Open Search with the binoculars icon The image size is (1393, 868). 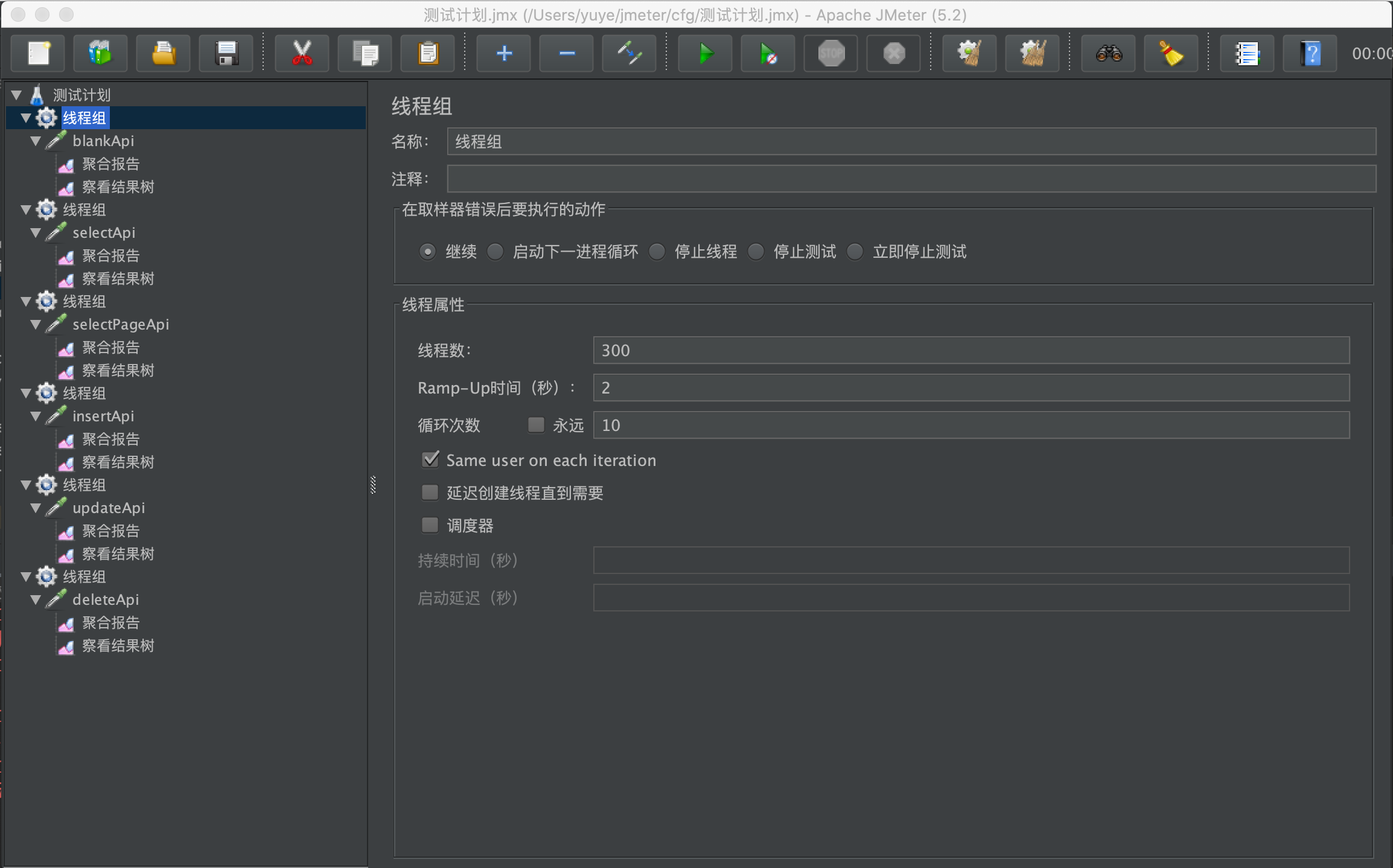[1108, 54]
